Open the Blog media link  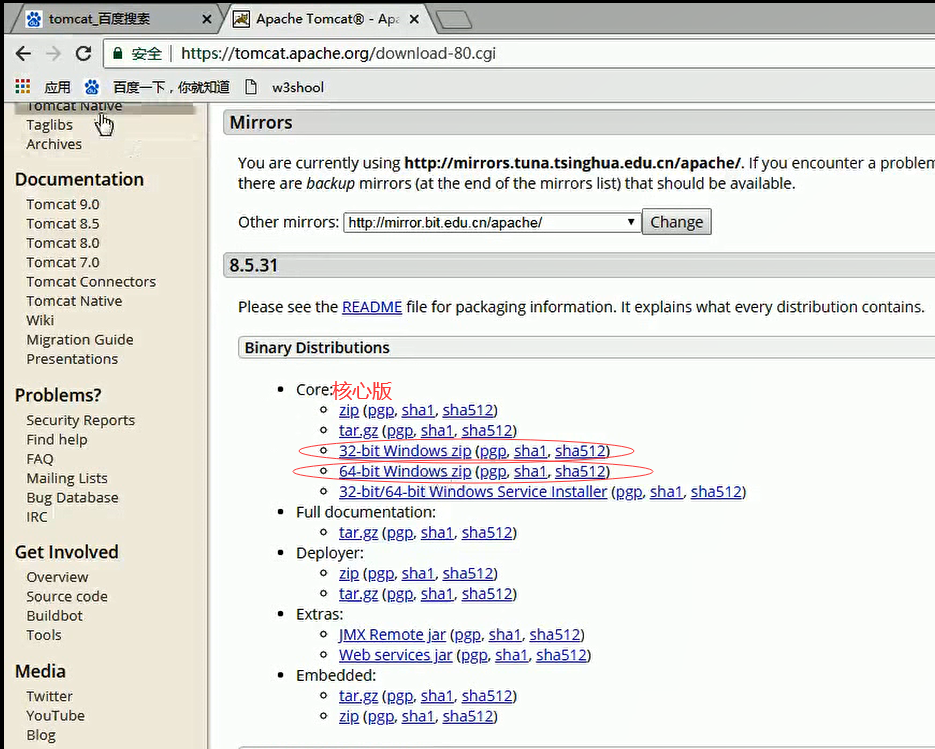pyautogui.click(x=41, y=735)
